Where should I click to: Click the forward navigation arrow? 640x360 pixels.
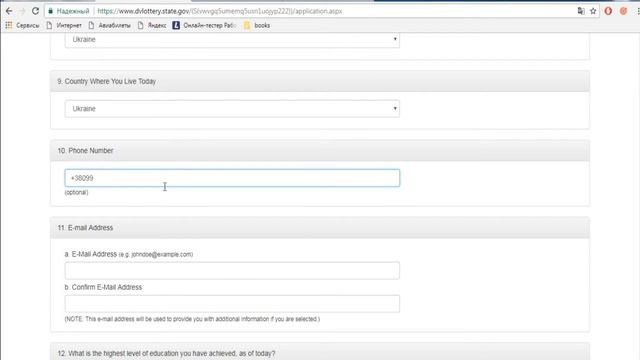coord(22,11)
